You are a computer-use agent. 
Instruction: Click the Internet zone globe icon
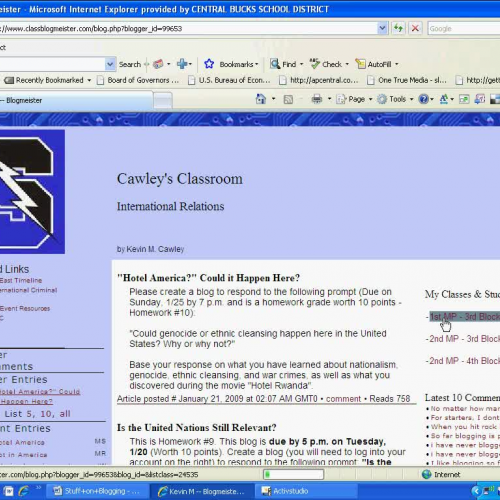427,474
